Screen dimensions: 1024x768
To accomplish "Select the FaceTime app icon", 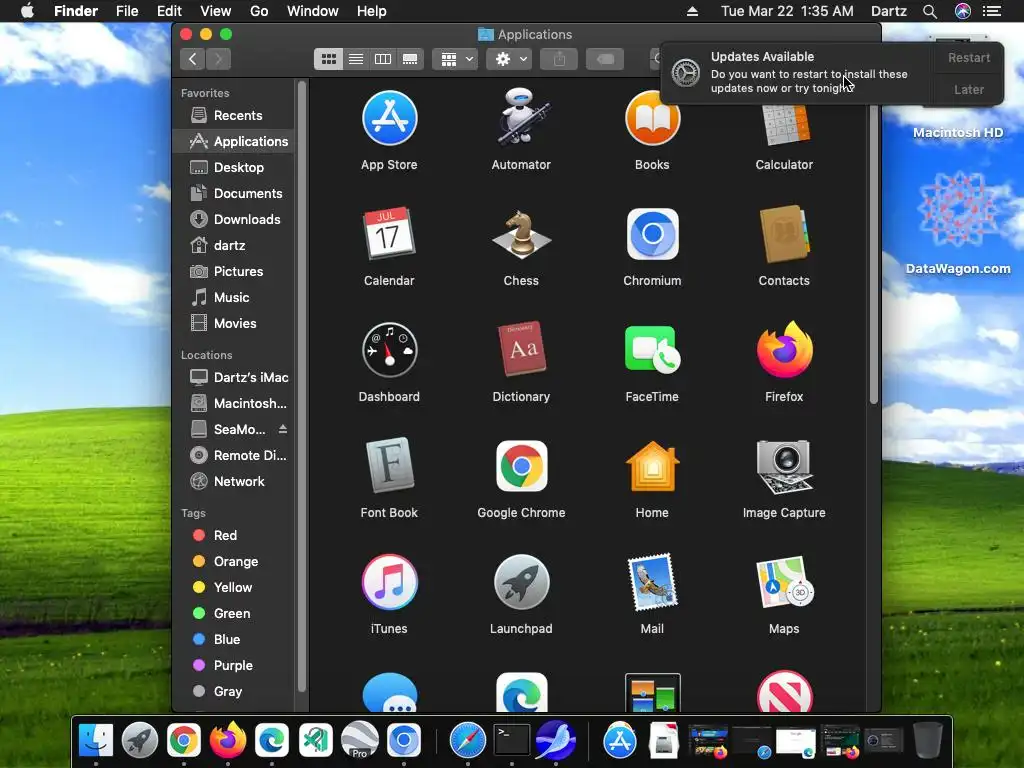I will click(652, 350).
